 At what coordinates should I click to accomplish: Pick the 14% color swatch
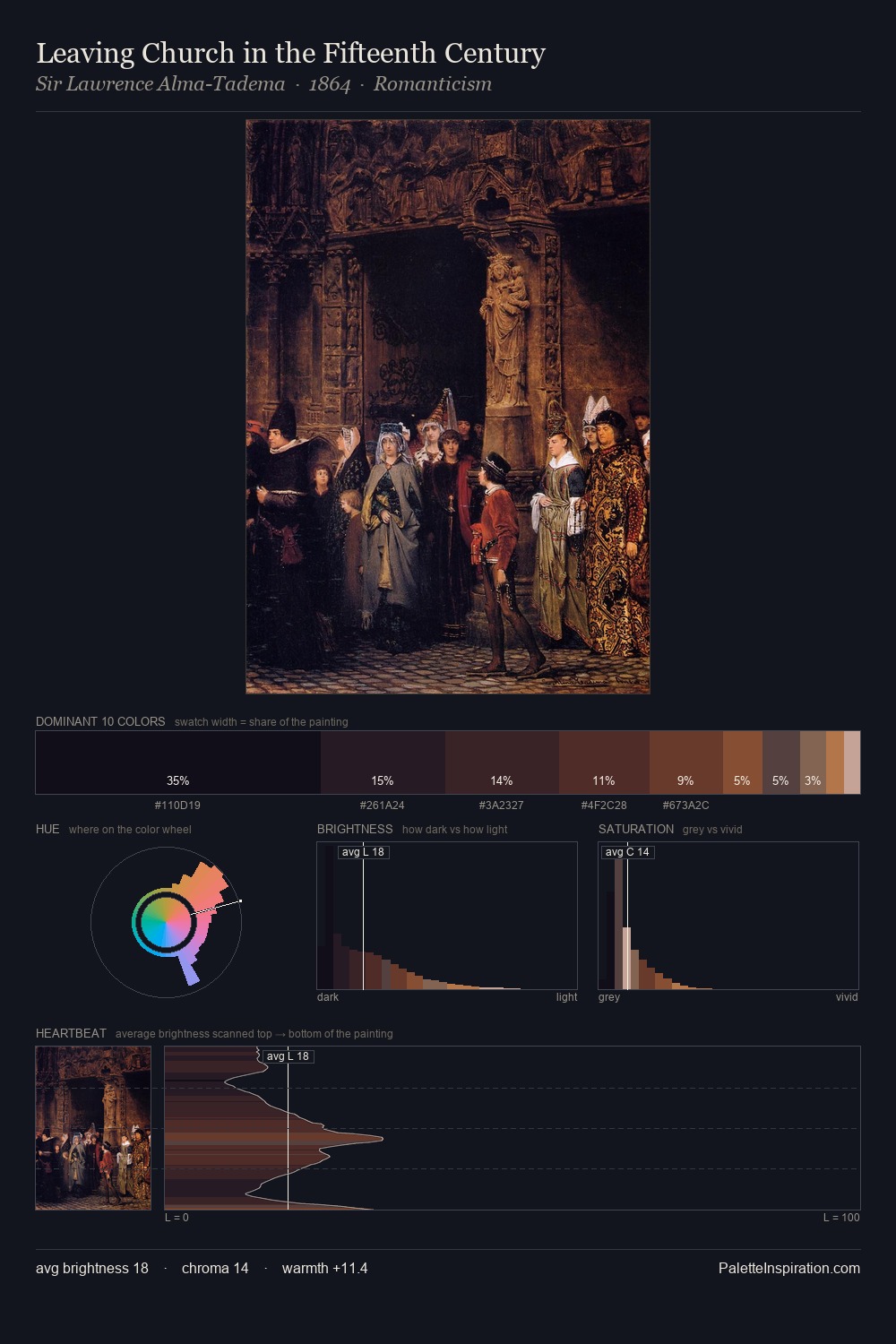click(502, 762)
